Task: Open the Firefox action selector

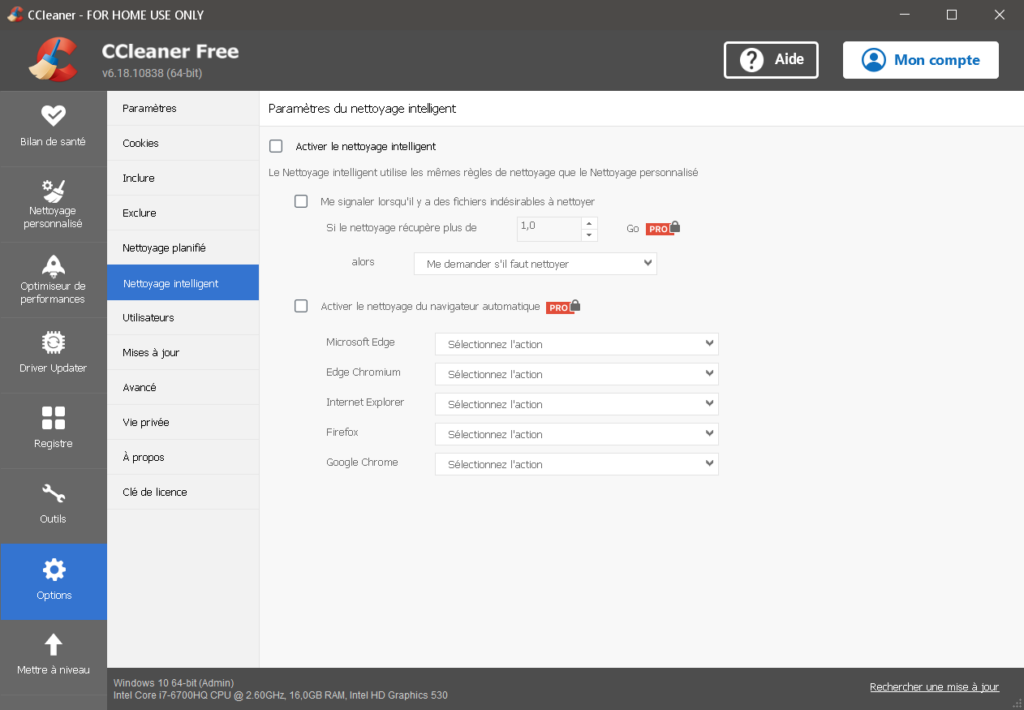Action: pyautogui.click(x=576, y=433)
